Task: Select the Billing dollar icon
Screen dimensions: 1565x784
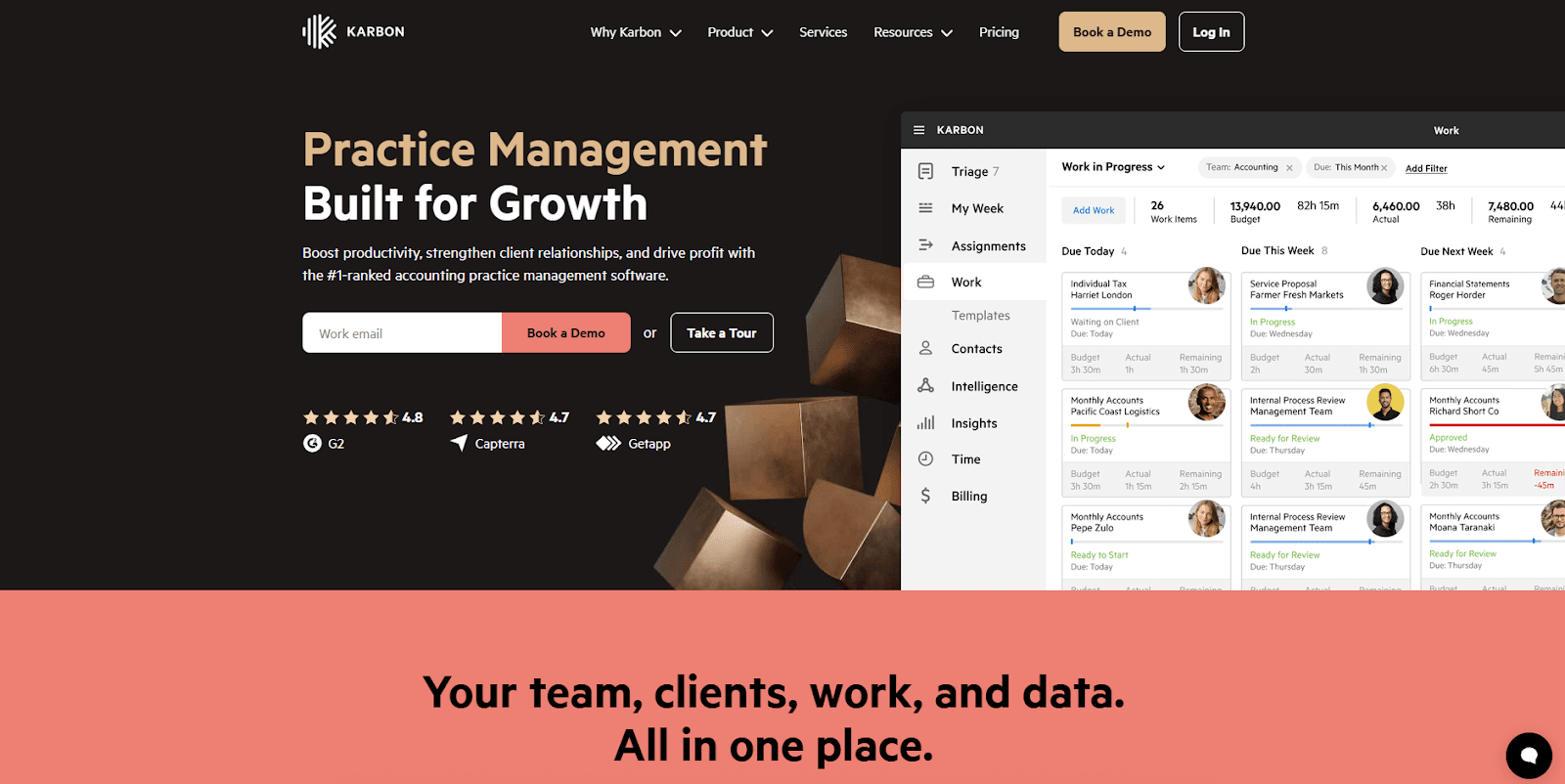Action: (x=925, y=496)
